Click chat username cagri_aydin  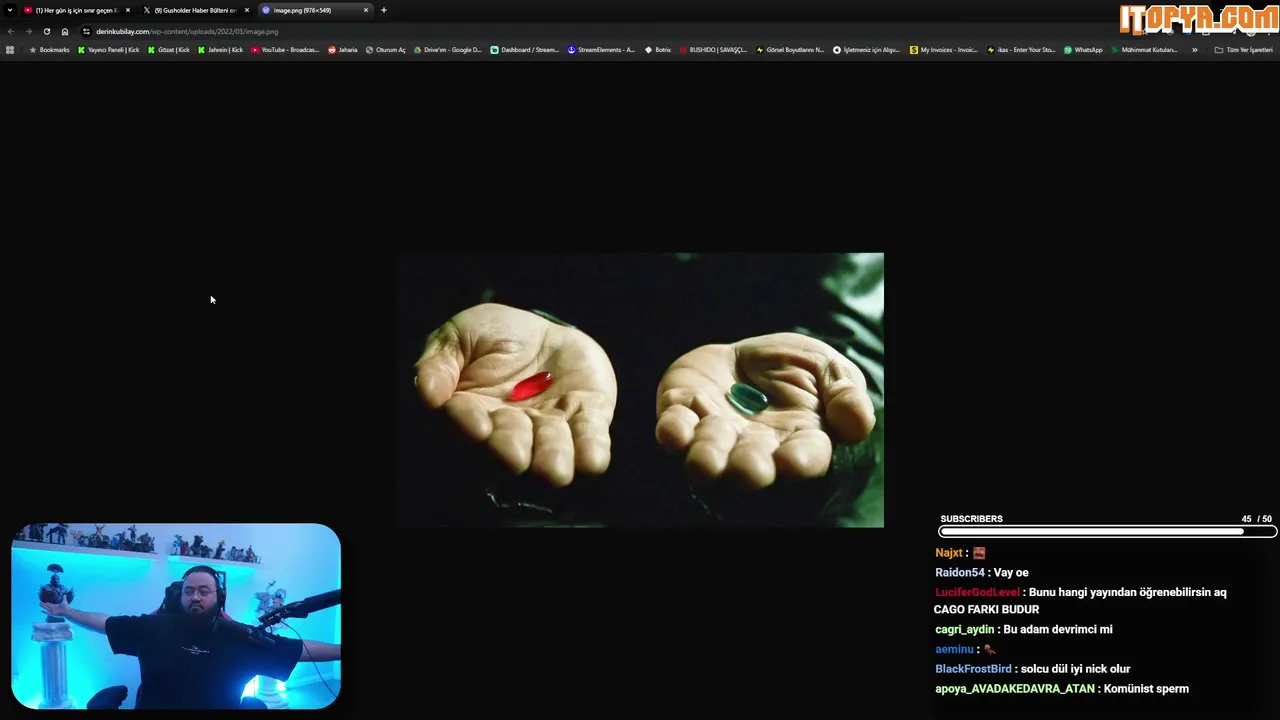(x=965, y=630)
